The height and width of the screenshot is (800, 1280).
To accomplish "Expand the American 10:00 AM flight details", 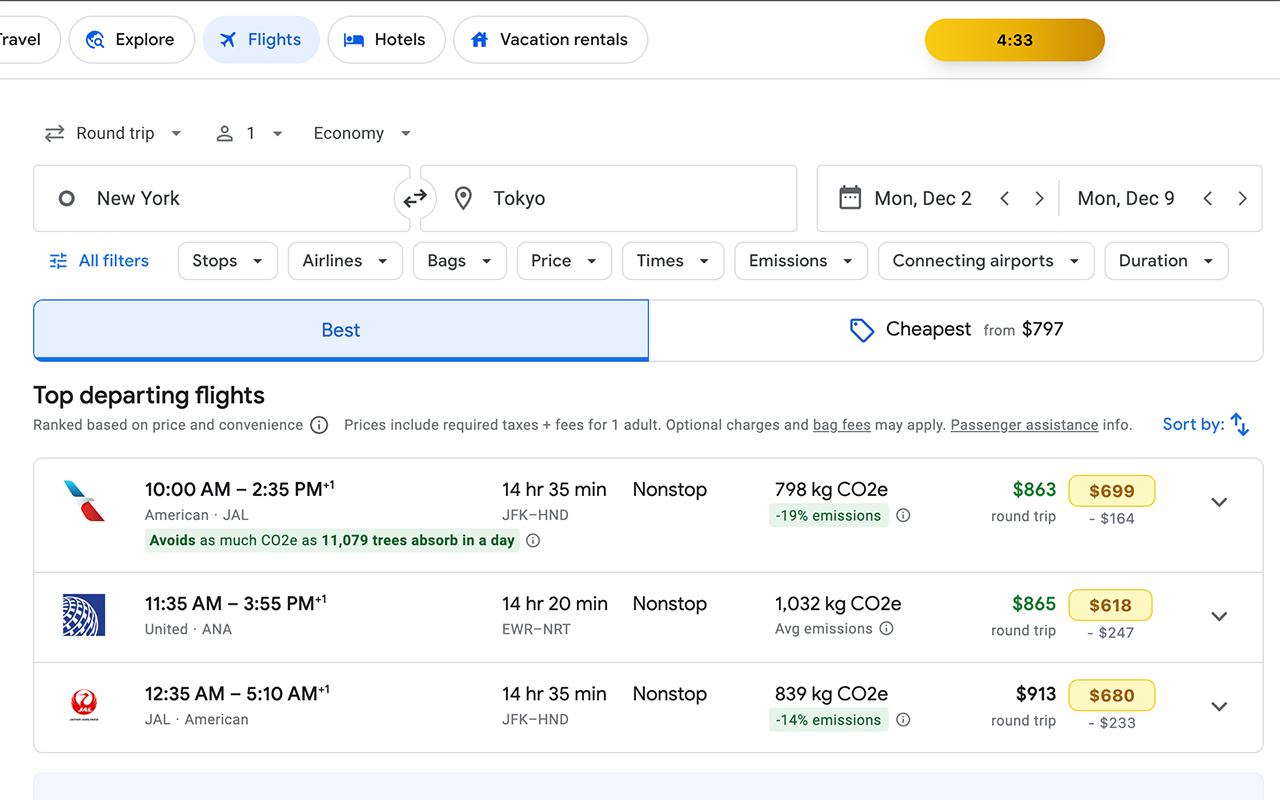I will [x=1219, y=502].
